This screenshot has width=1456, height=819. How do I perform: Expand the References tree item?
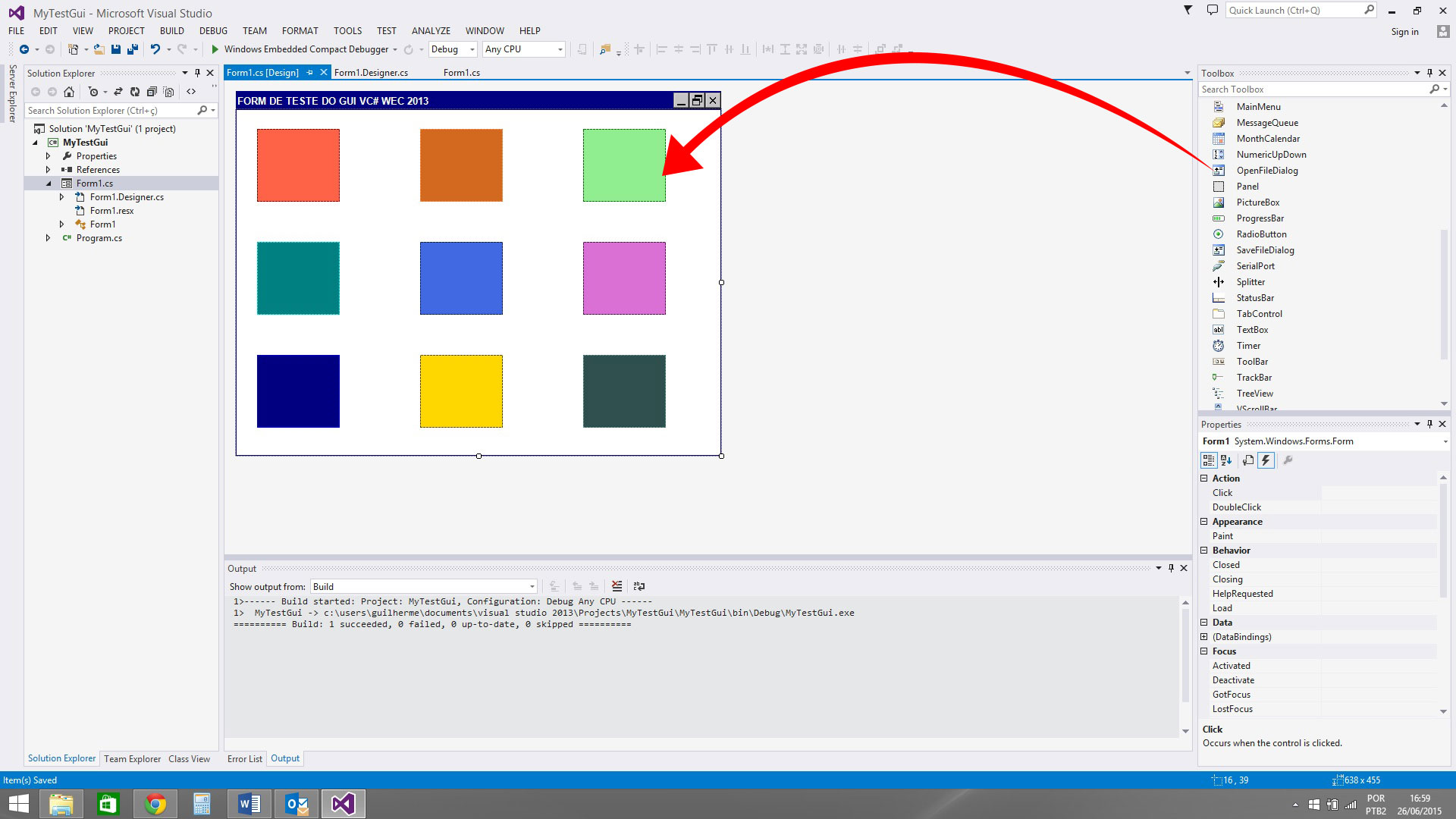tap(48, 169)
